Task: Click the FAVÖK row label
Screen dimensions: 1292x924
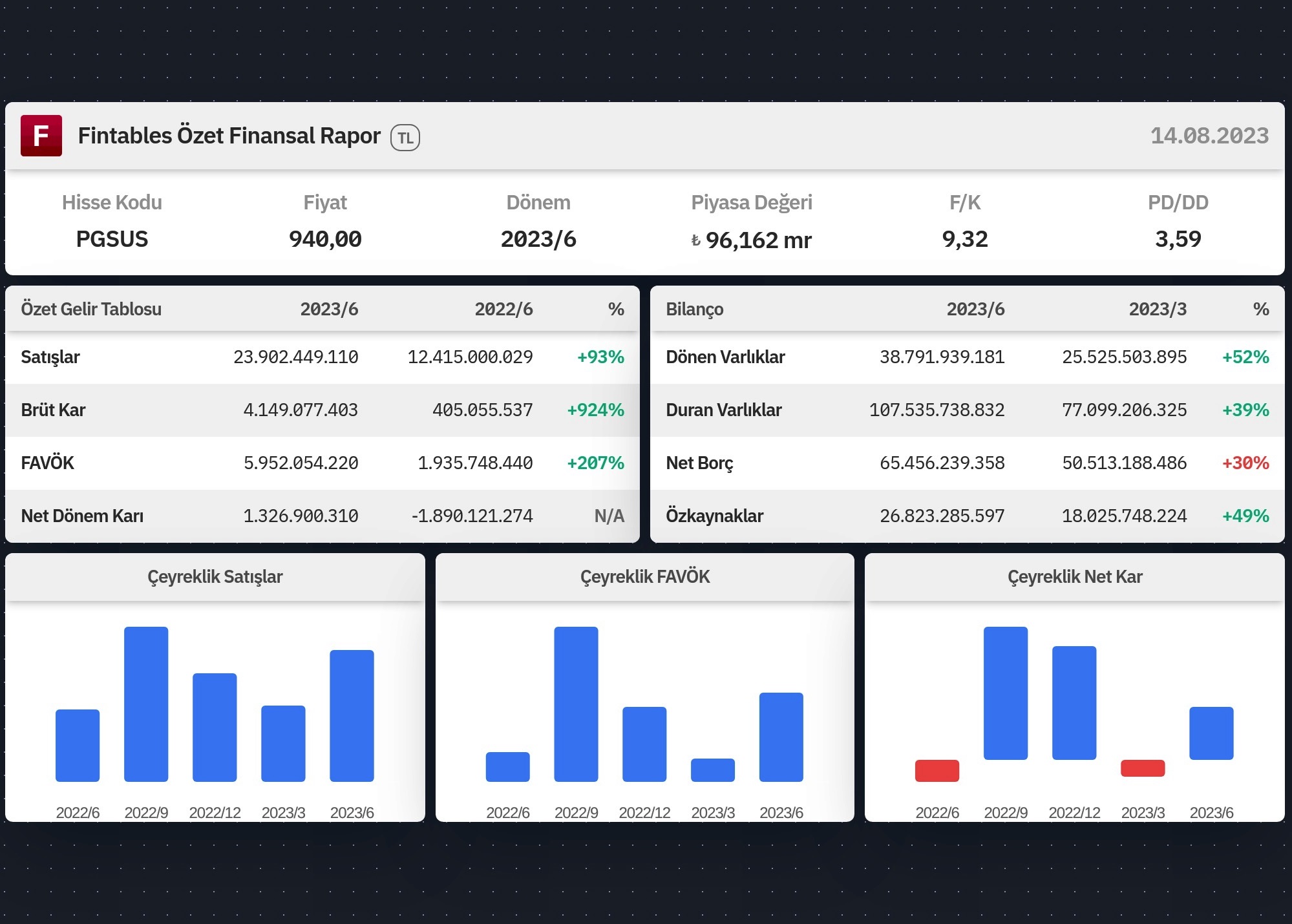Action: click(48, 463)
